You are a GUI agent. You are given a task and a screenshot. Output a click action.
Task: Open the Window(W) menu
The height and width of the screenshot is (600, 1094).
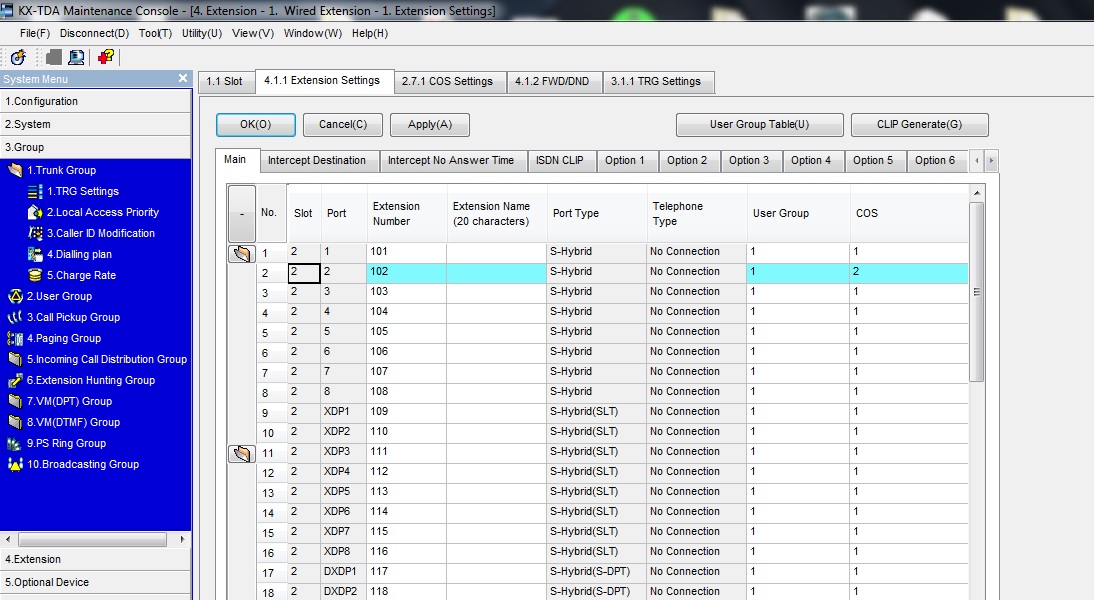point(313,33)
